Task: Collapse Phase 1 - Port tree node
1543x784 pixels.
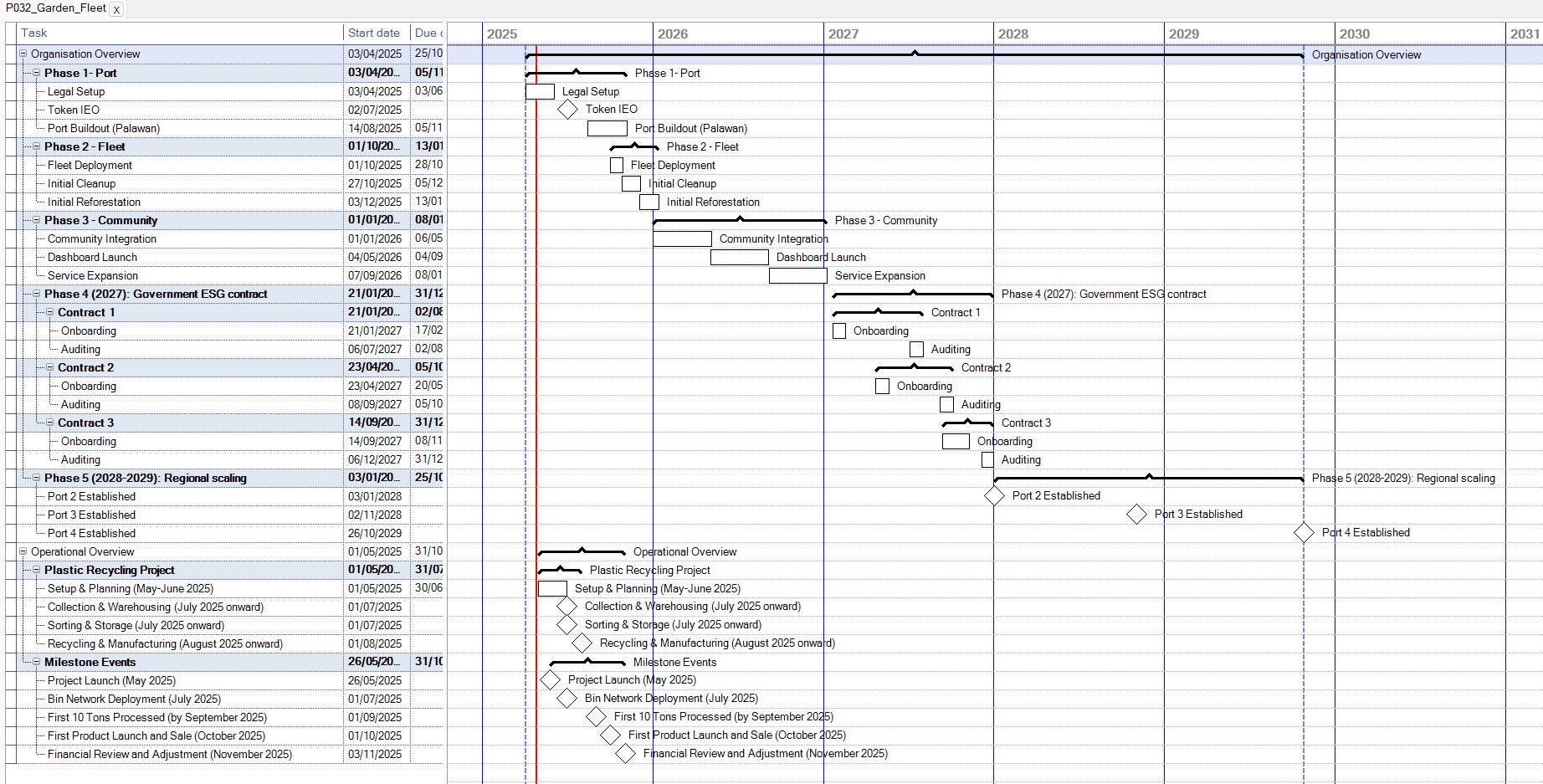Action: pyautogui.click(x=37, y=74)
